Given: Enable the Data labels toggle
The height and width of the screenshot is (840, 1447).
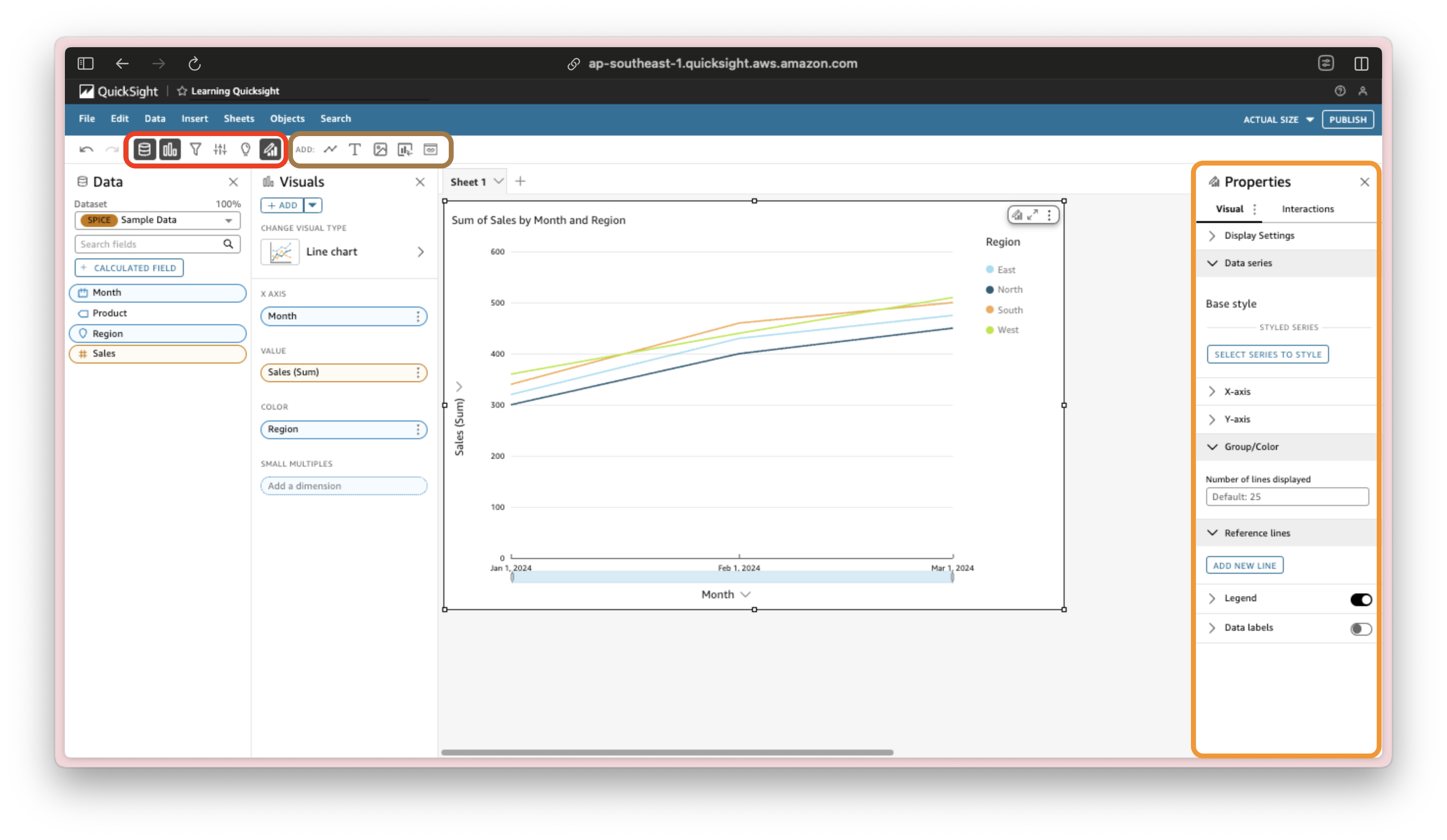Looking at the screenshot, I should (x=1360, y=629).
